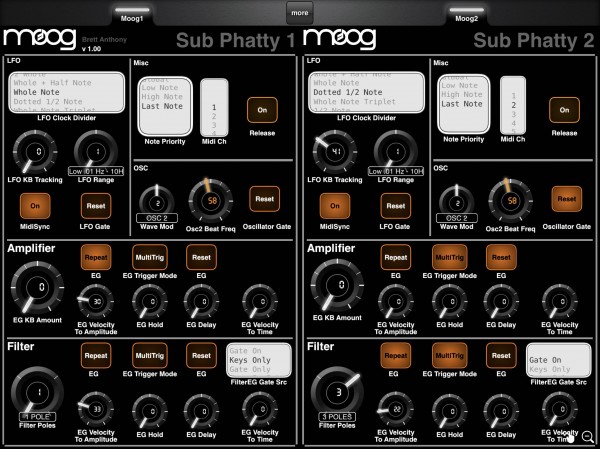The height and width of the screenshot is (449, 600).
Task: Click EG KB Amount knob in Sub Phatty 2
Action: (338, 285)
